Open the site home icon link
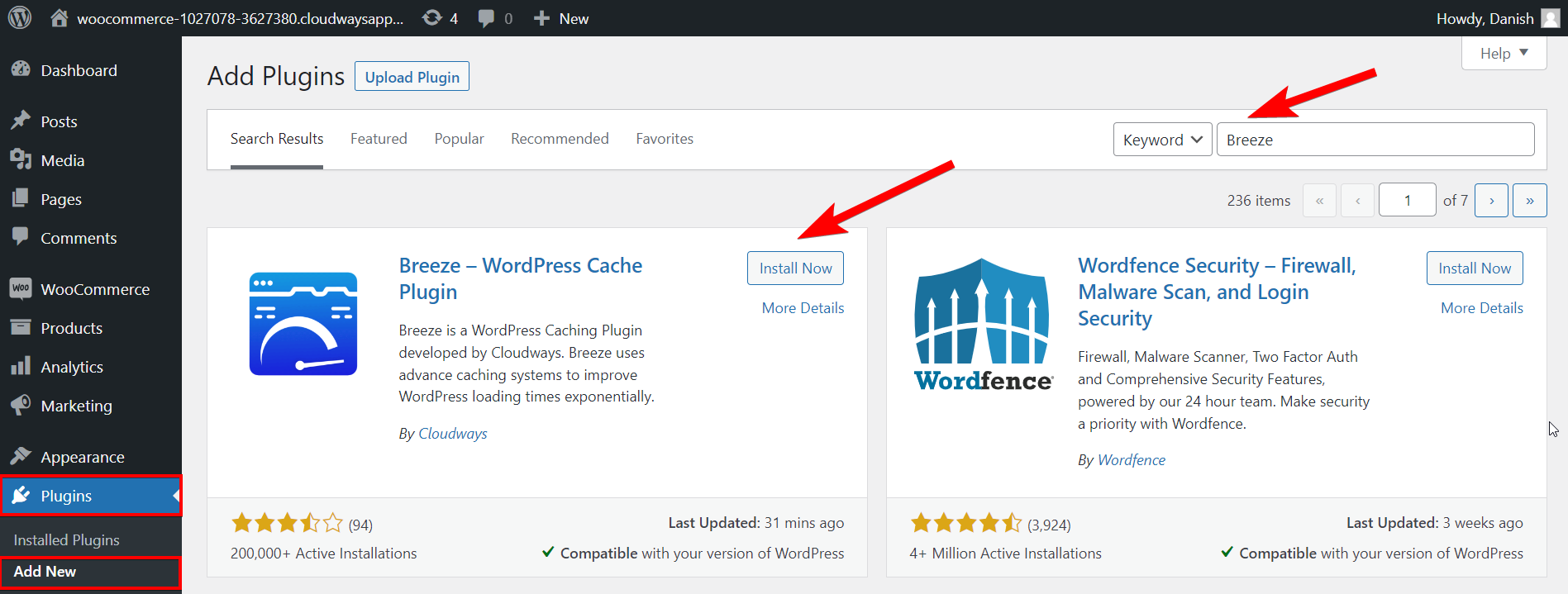Screen dimensions: 1568x594 pyautogui.click(x=59, y=18)
